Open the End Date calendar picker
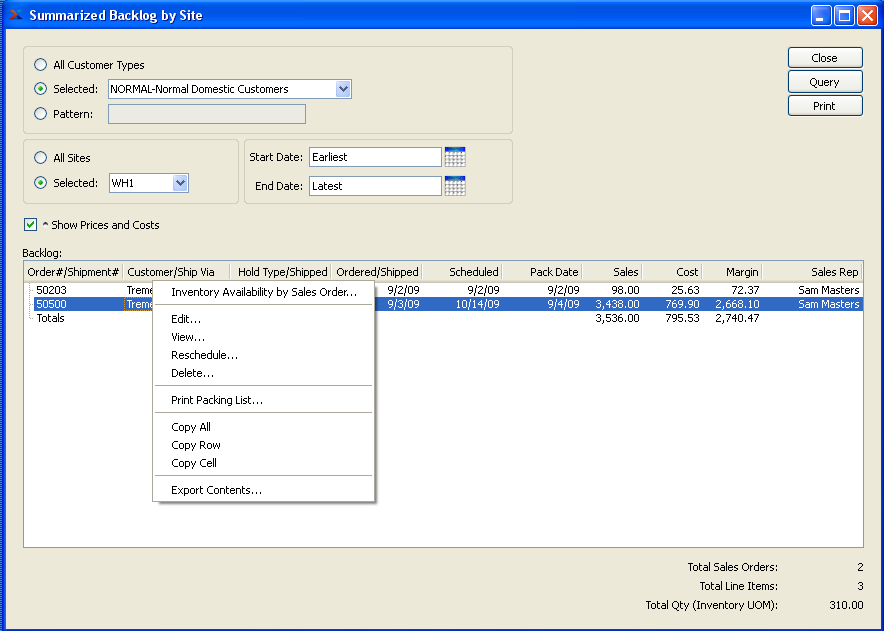The height and width of the screenshot is (631, 884). point(455,186)
